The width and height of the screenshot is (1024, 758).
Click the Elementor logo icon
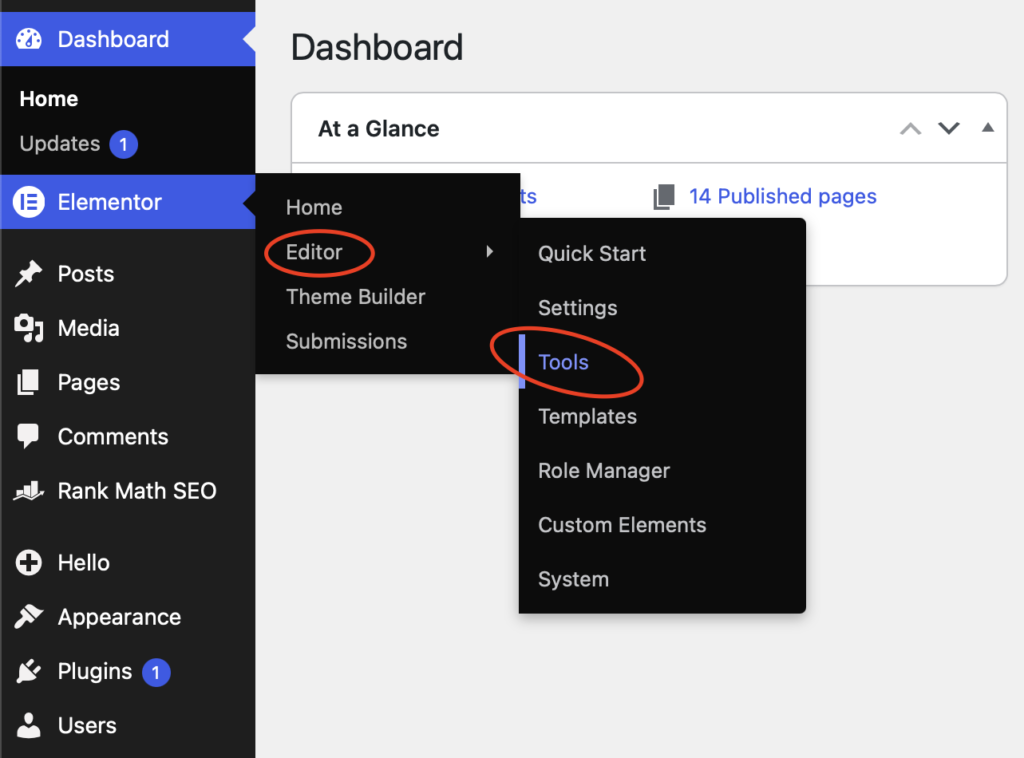click(x=29, y=202)
